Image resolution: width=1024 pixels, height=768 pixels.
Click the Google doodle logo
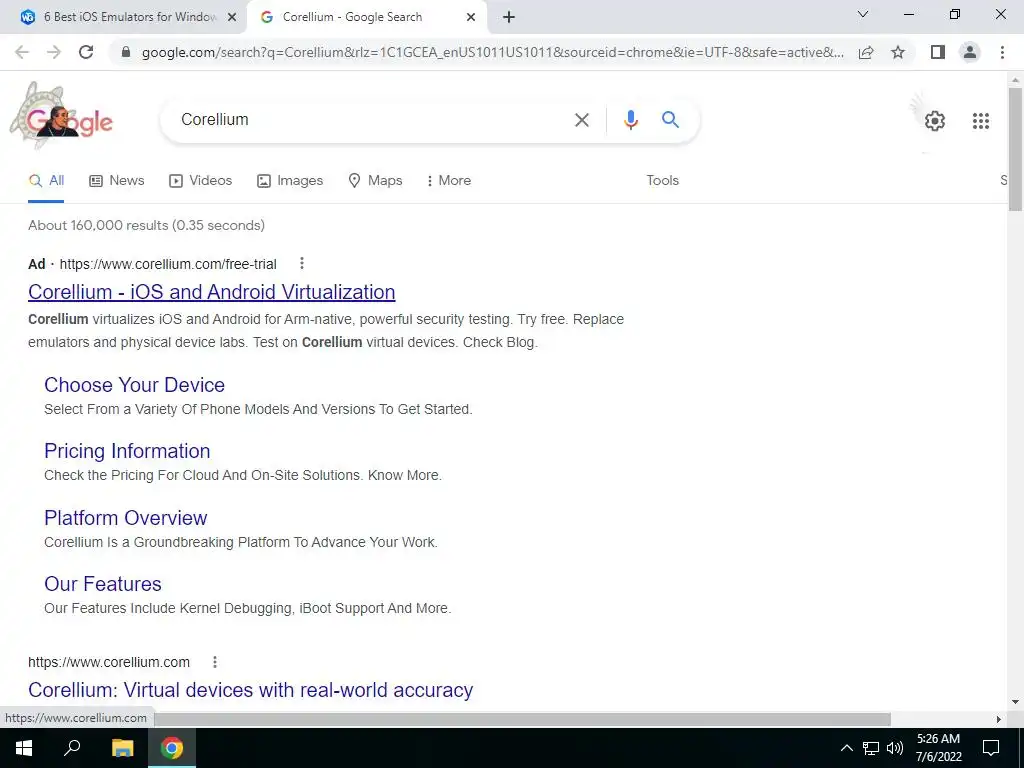(x=62, y=116)
